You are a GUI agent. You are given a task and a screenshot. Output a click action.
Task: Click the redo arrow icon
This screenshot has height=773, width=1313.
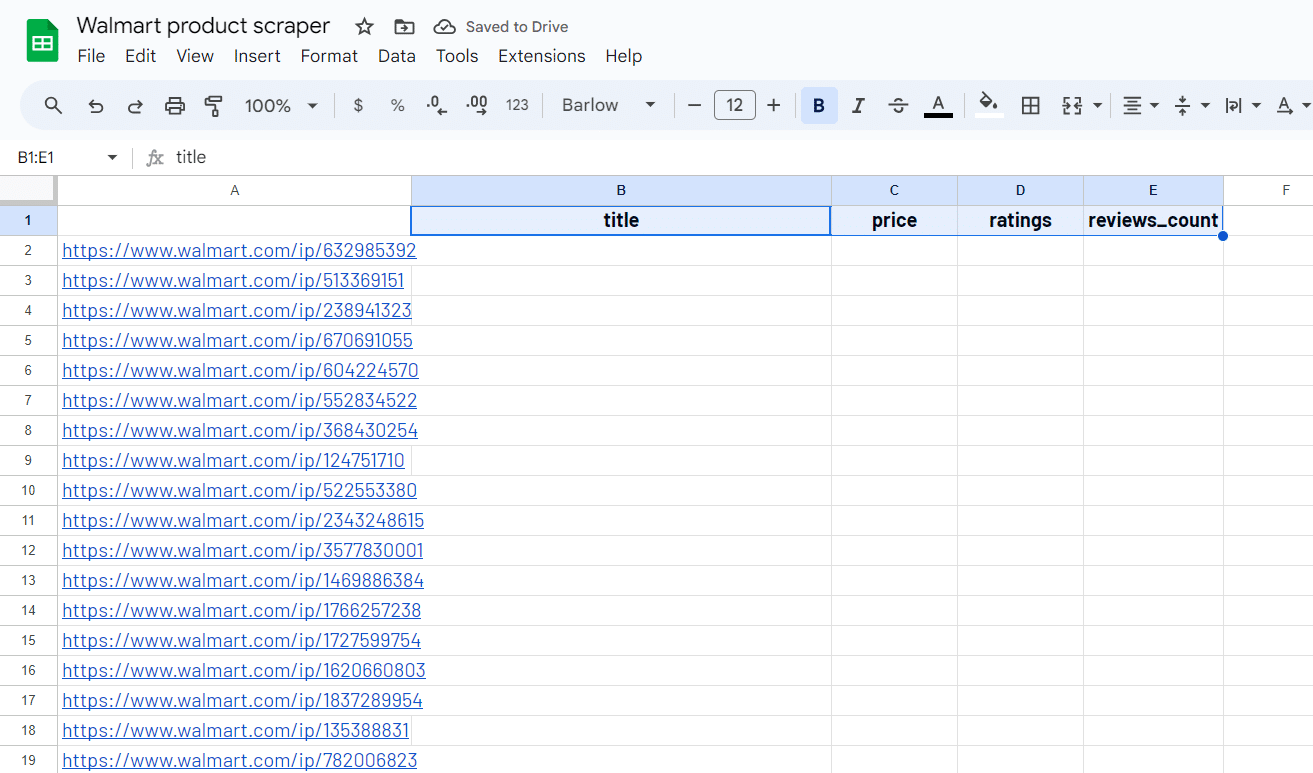135,106
